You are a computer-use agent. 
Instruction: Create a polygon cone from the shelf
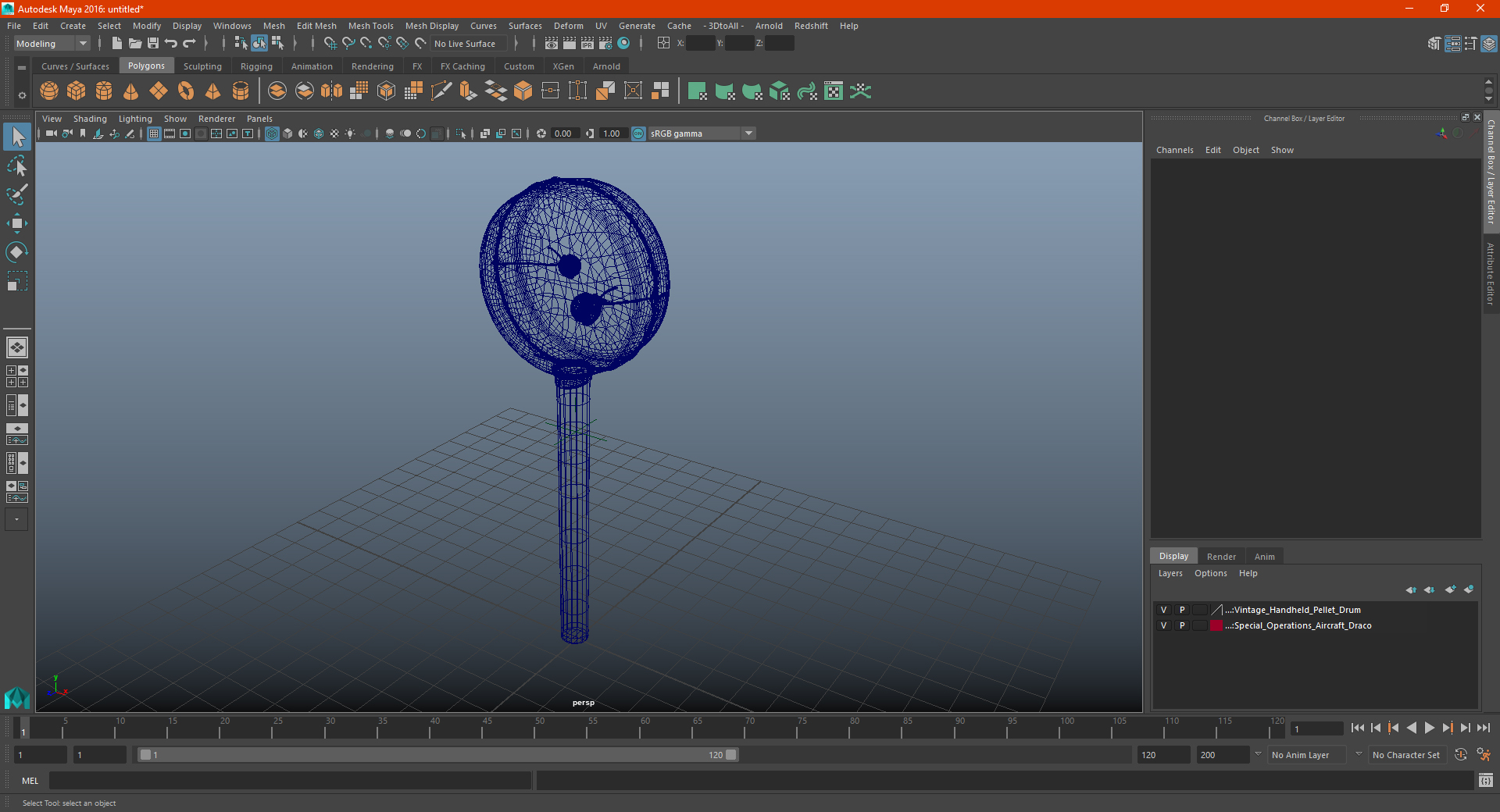[131, 91]
